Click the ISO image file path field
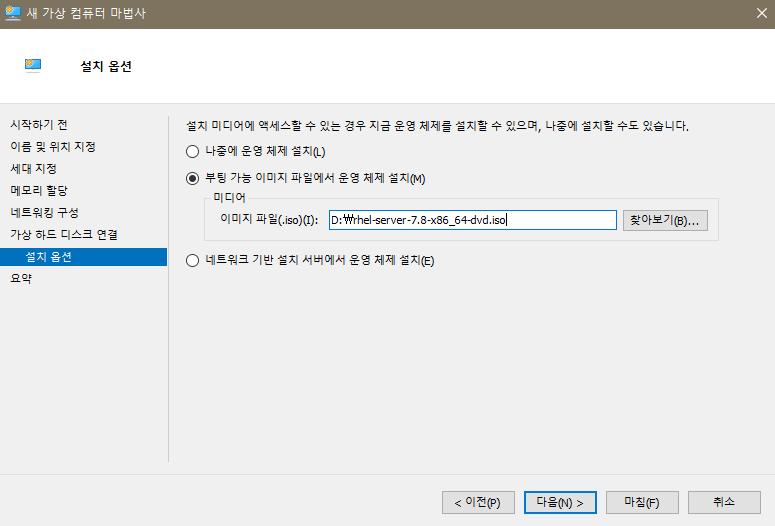The height and width of the screenshot is (526, 775). pyautogui.click(x=473, y=220)
